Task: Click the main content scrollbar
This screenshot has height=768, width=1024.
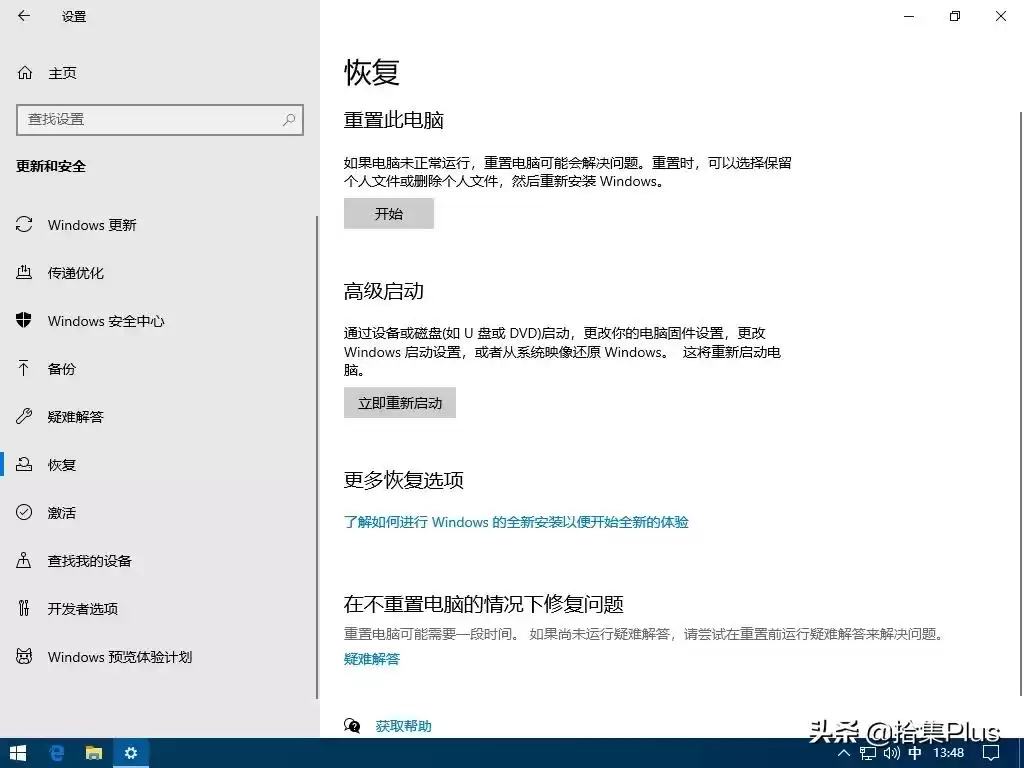Action: [x=1021, y=404]
